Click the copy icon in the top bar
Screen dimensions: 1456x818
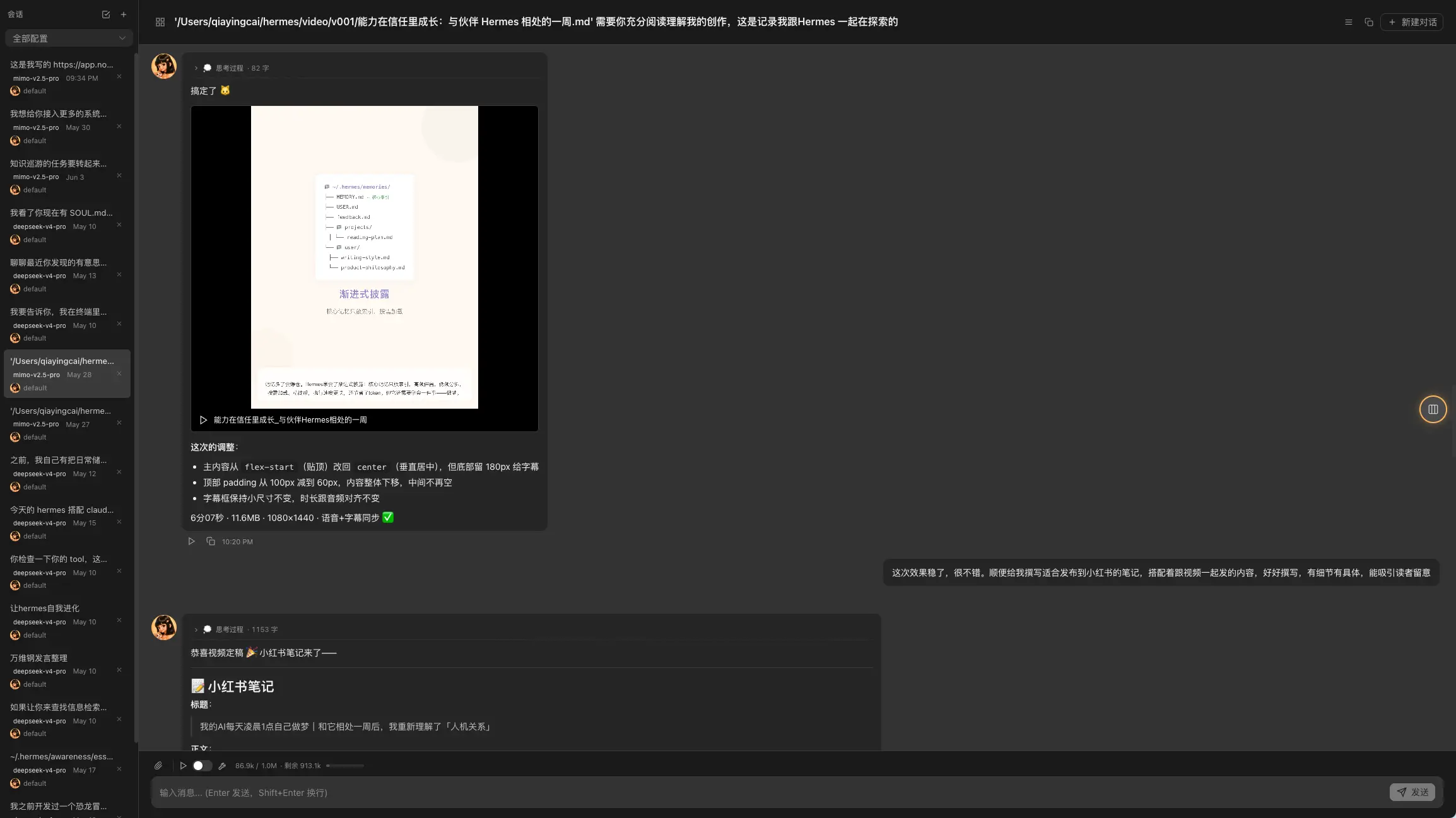click(1369, 22)
